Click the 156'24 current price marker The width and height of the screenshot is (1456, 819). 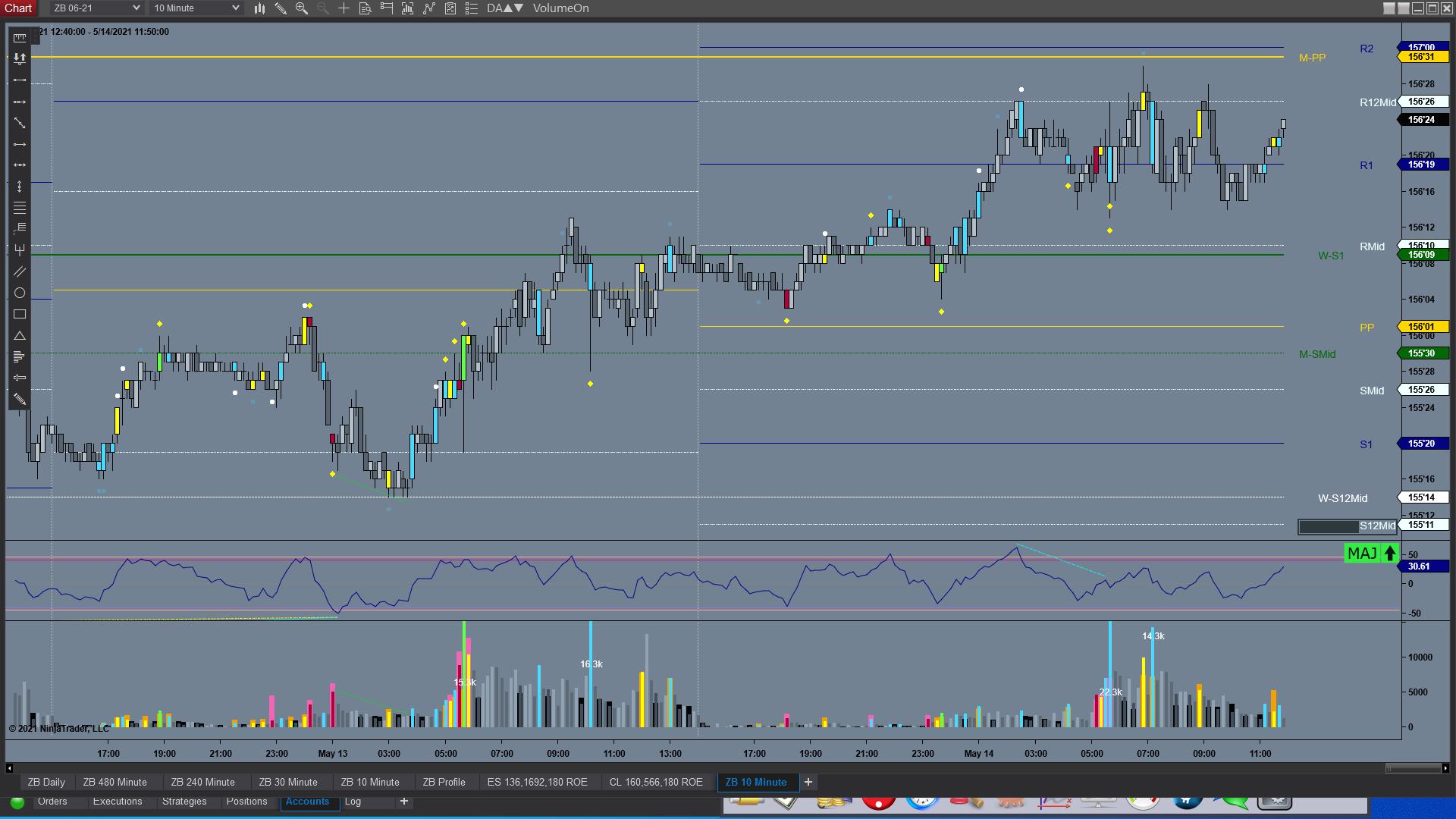click(x=1422, y=120)
